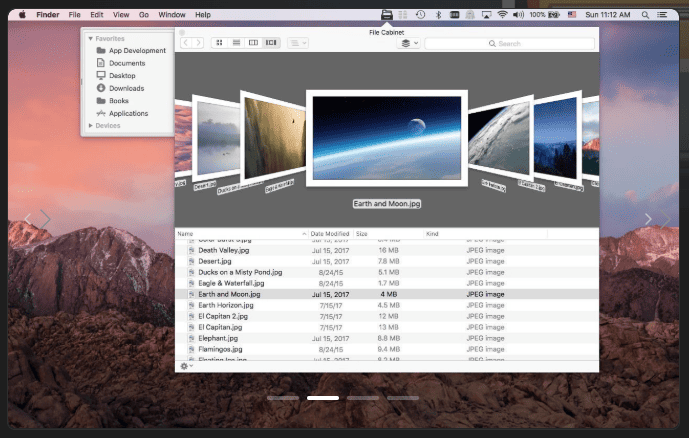Click the Wi-Fi status icon
This screenshot has width=689, height=438.
502,14
